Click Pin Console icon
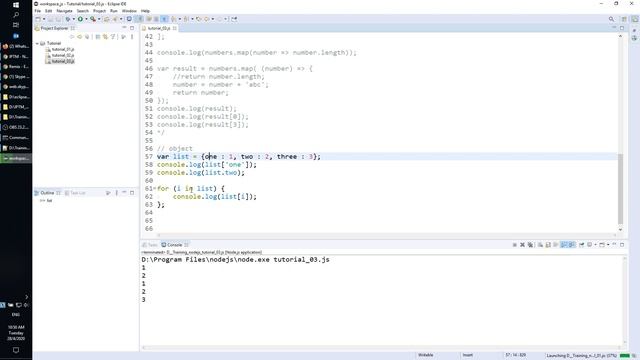The width and height of the screenshot is (640, 360). tap(581, 245)
